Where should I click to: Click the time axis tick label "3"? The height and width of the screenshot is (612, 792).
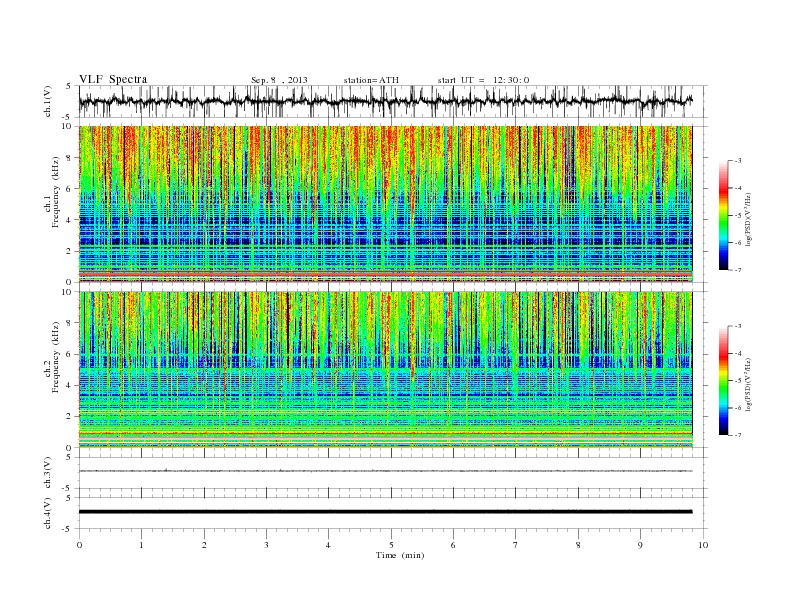267,545
